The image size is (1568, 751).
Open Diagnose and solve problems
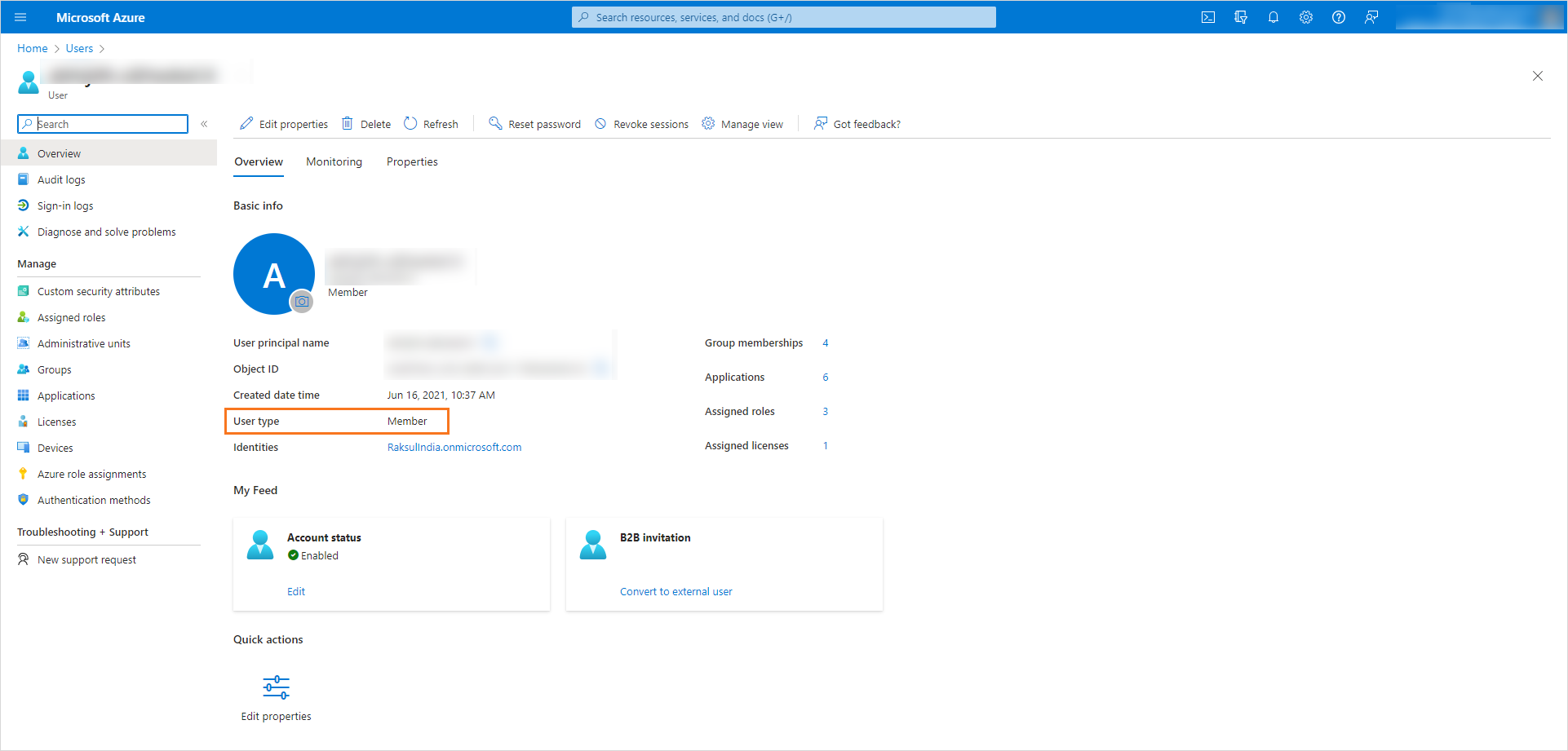click(x=109, y=232)
